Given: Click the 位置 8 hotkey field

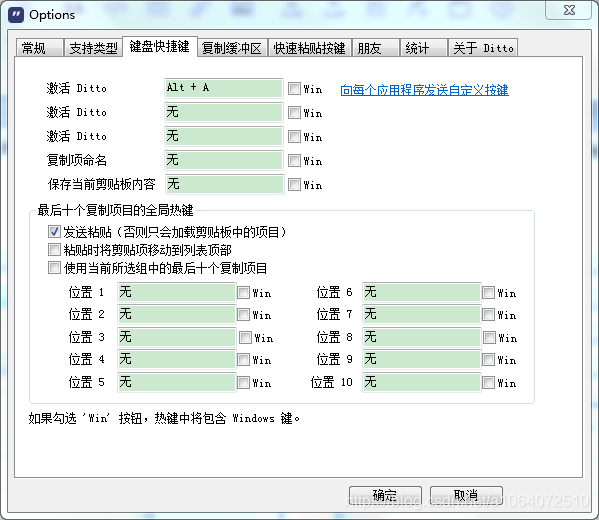Looking at the screenshot, I should click(x=421, y=337).
